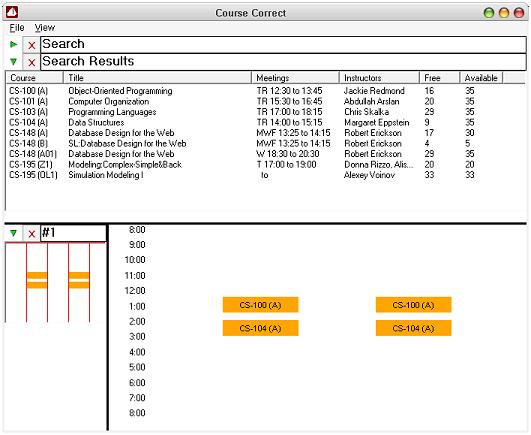
Task: Click the #1 schedule name field
Action: click(73, 233)
